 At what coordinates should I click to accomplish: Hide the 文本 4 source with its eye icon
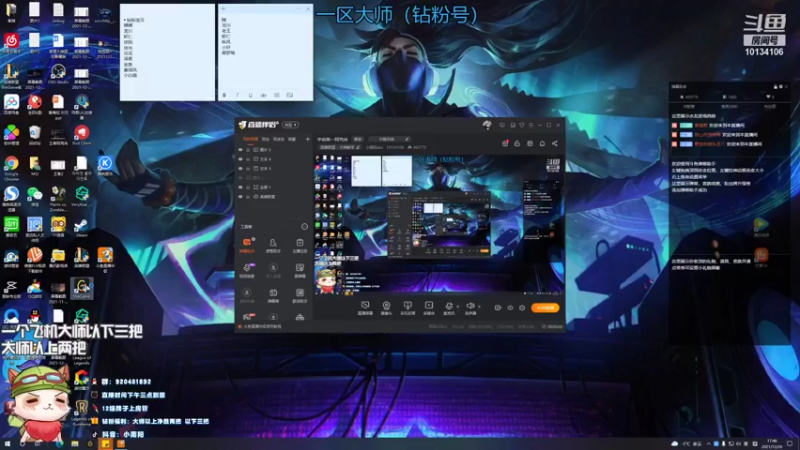pyautogui.click(x=241, y=159)
